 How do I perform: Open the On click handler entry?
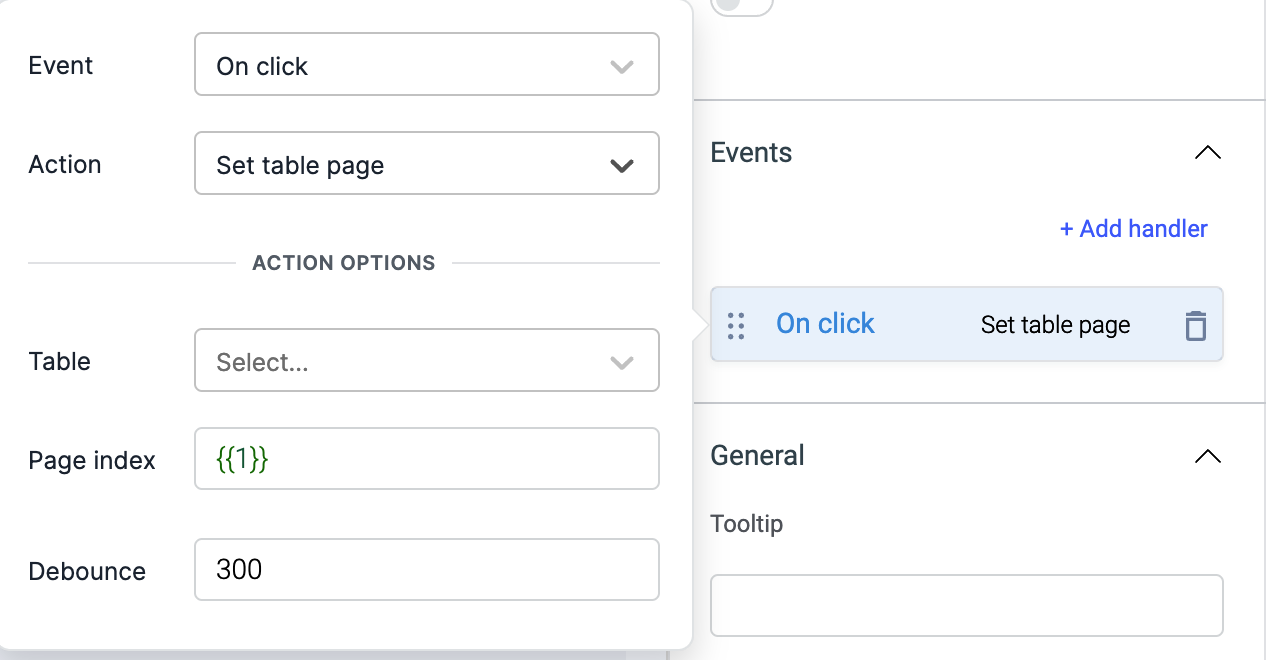tap(825, 324)
